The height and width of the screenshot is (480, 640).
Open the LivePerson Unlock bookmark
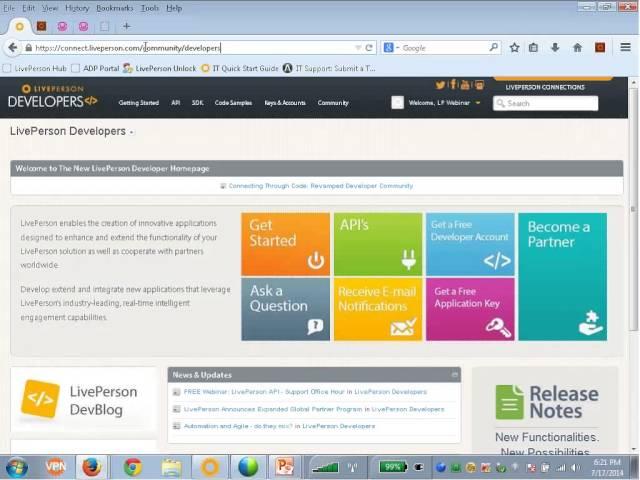coord(160,69)
